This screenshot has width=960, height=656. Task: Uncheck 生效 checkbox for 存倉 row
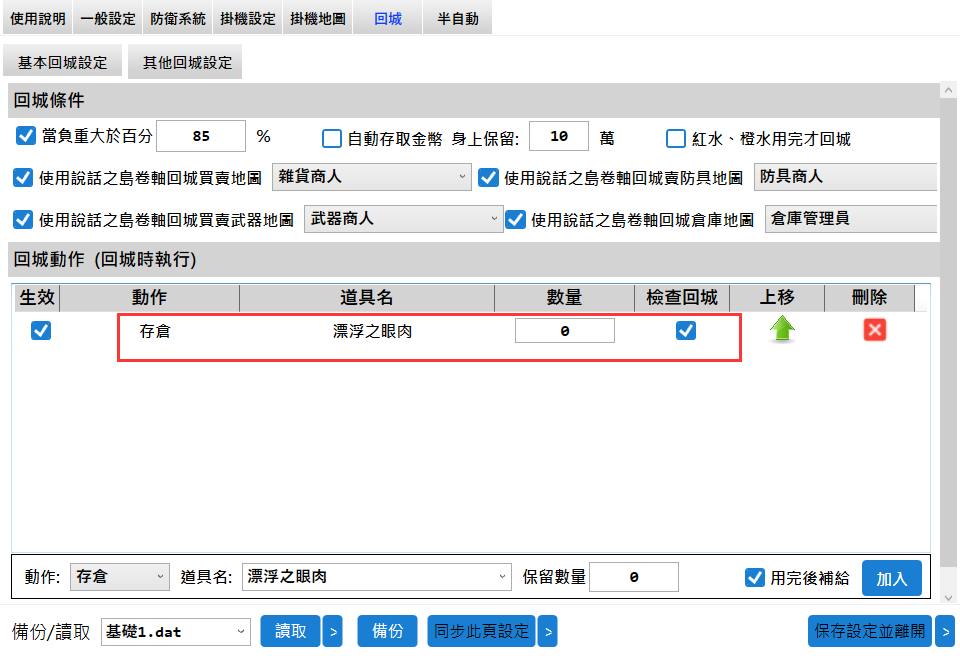[x=41, y=331]
